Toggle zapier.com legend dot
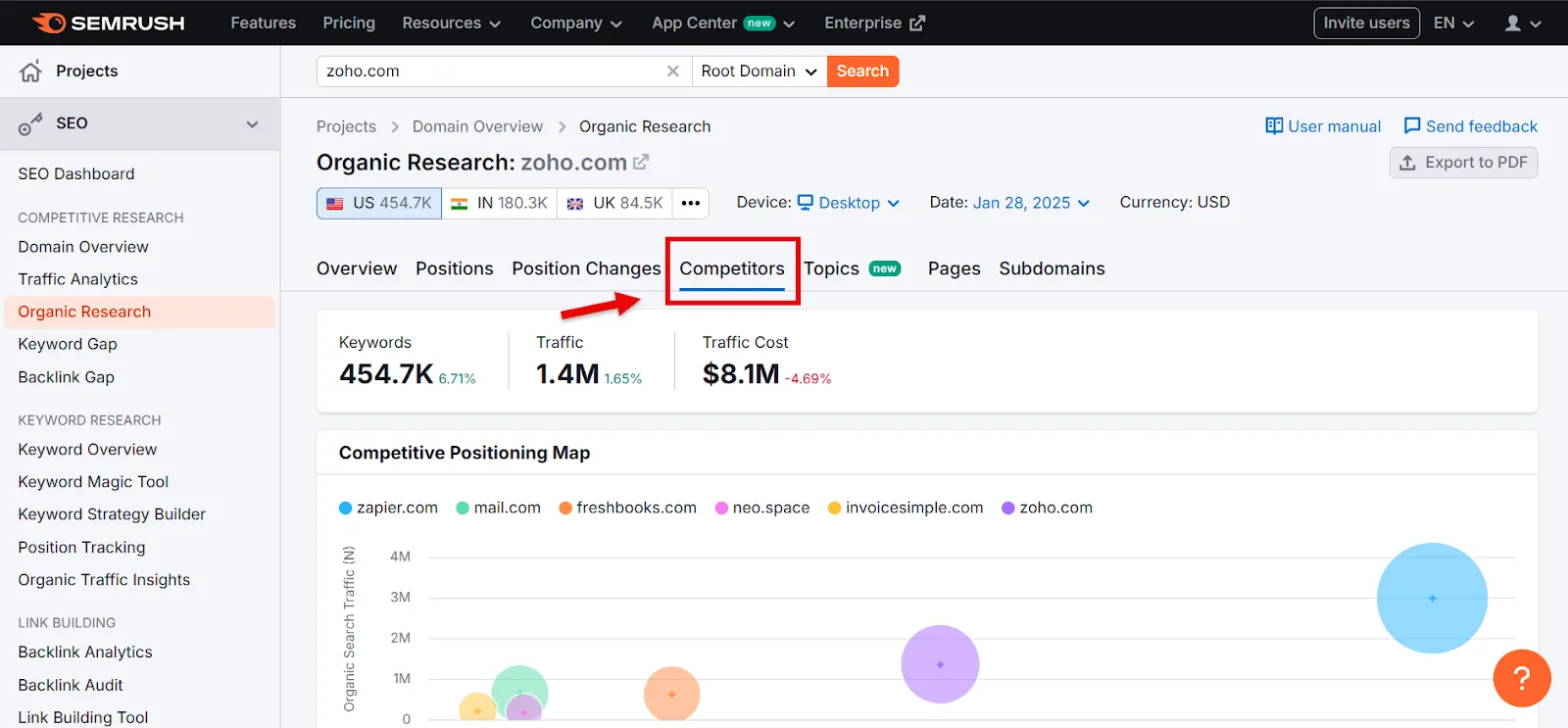This screenshot has width=1568, height=728. click(345, 508)
